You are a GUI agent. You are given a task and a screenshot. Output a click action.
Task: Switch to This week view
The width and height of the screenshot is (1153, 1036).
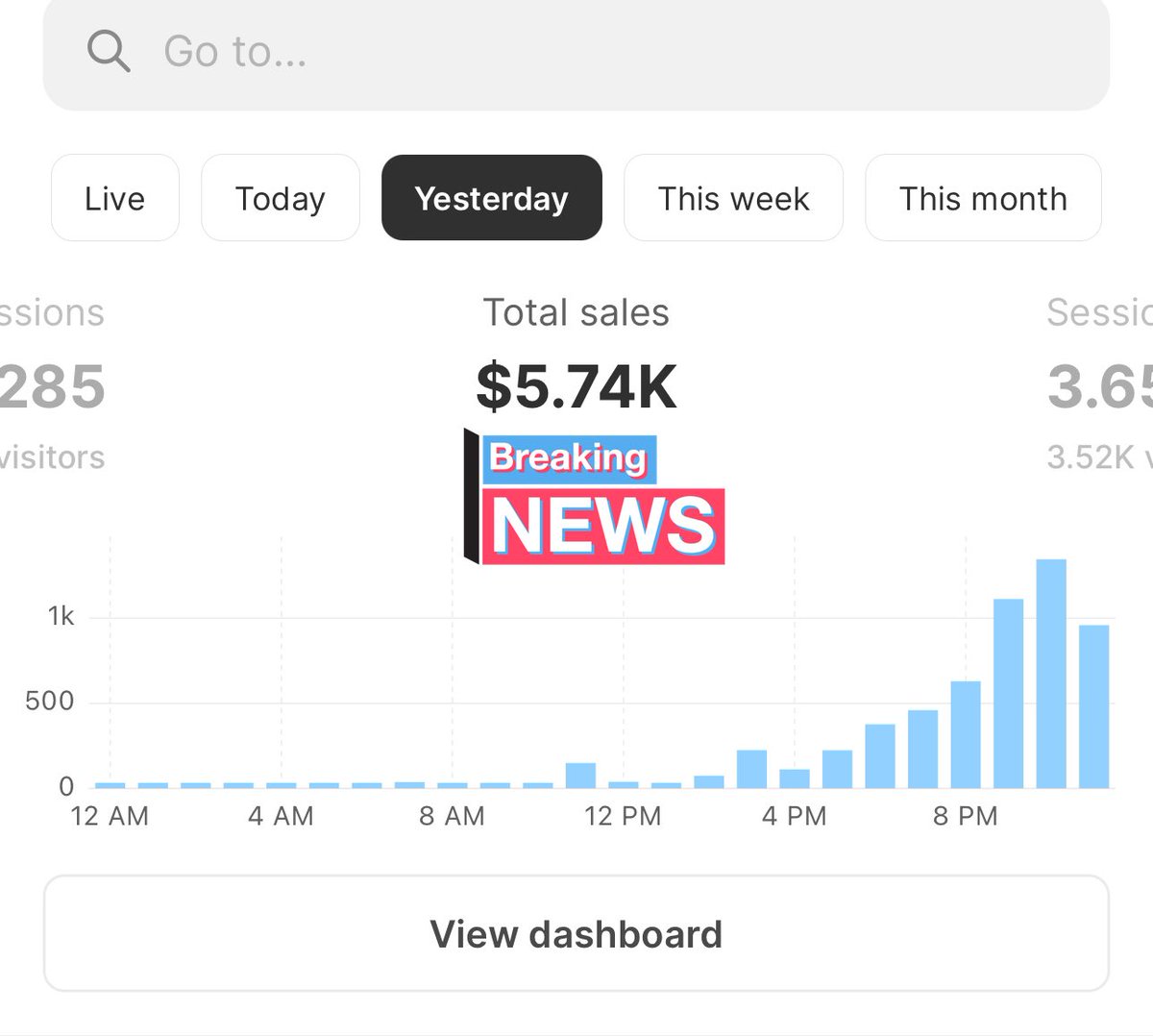point(734,198)
